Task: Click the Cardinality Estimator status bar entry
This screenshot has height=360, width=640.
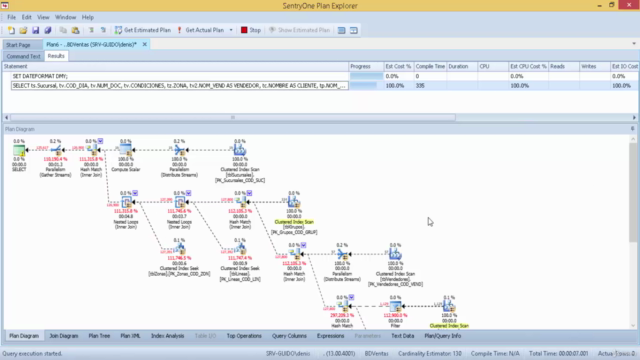Action: [430, 353]
